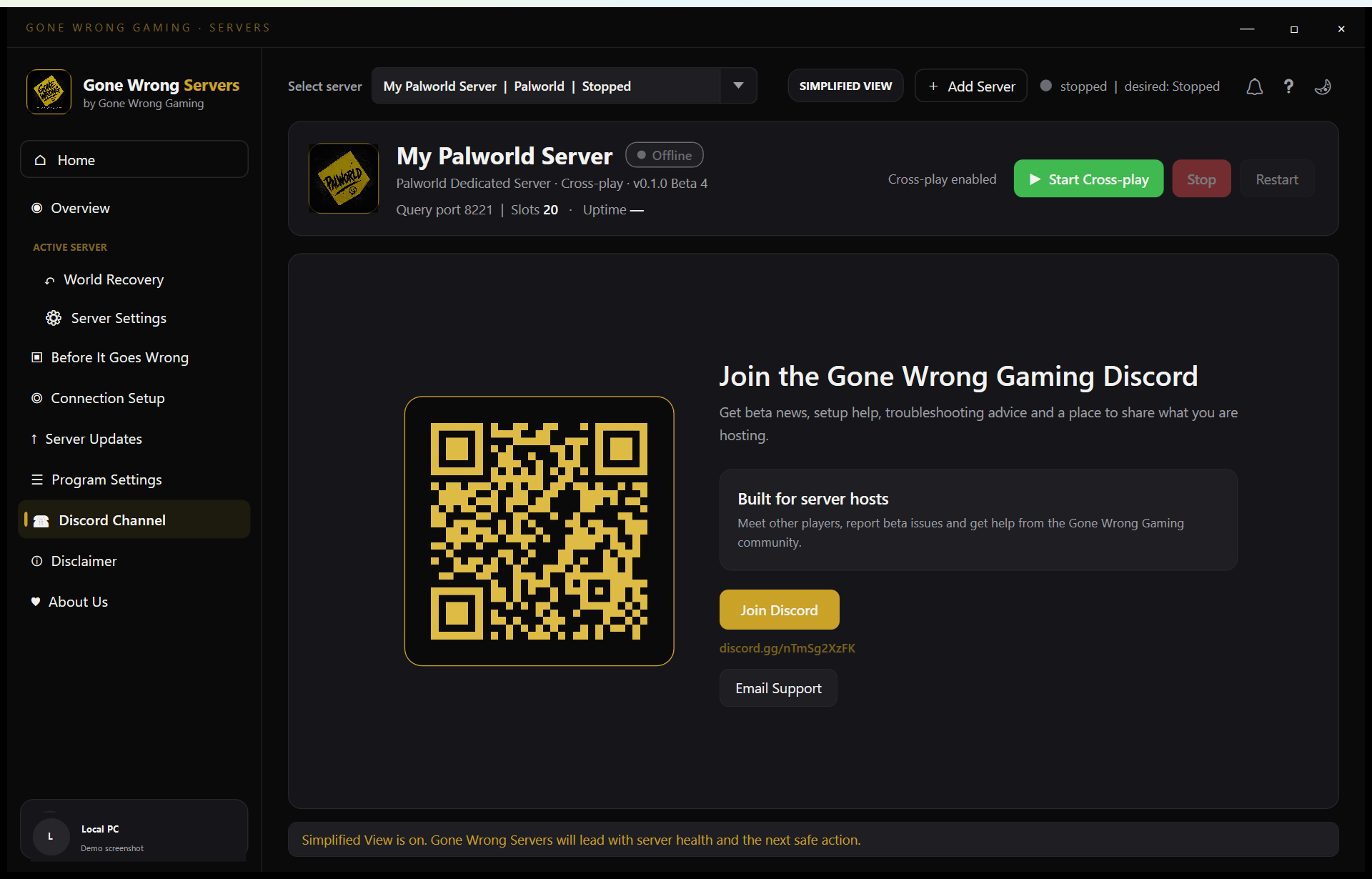Open the notifications bell icon
The height and width of the screenshot is (879, 1372).
tap(1254, 86)
